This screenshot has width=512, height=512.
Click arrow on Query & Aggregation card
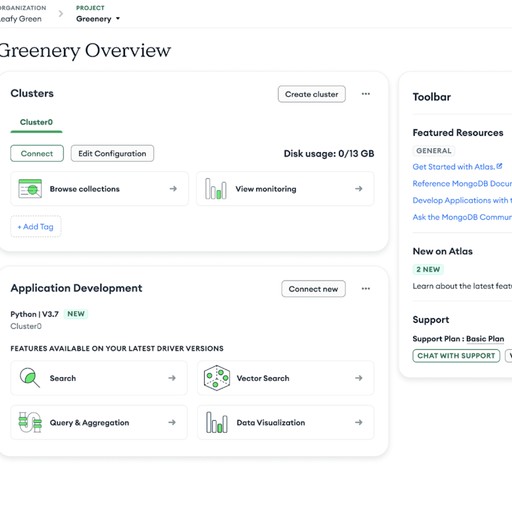pos(172,422)
